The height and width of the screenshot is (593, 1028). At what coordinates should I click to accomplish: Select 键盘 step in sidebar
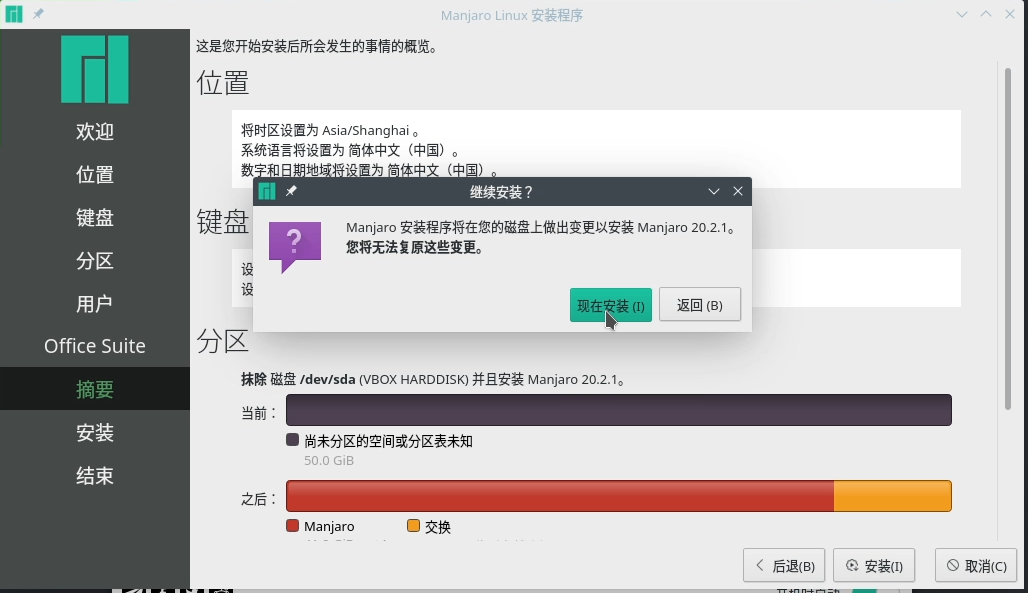point(94,217)
